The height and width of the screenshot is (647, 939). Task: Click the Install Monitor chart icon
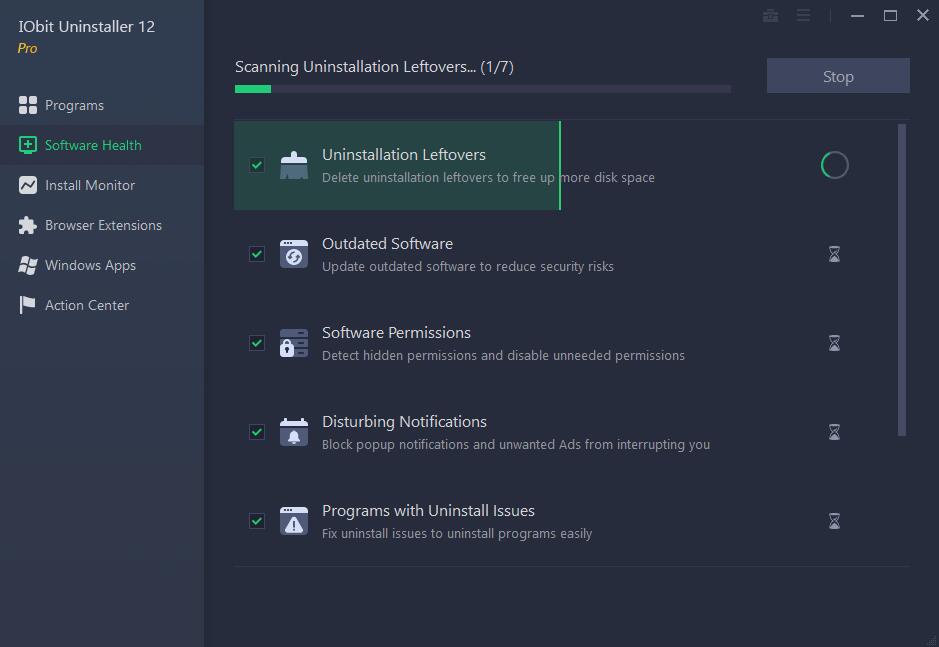[x=28, y=185]
